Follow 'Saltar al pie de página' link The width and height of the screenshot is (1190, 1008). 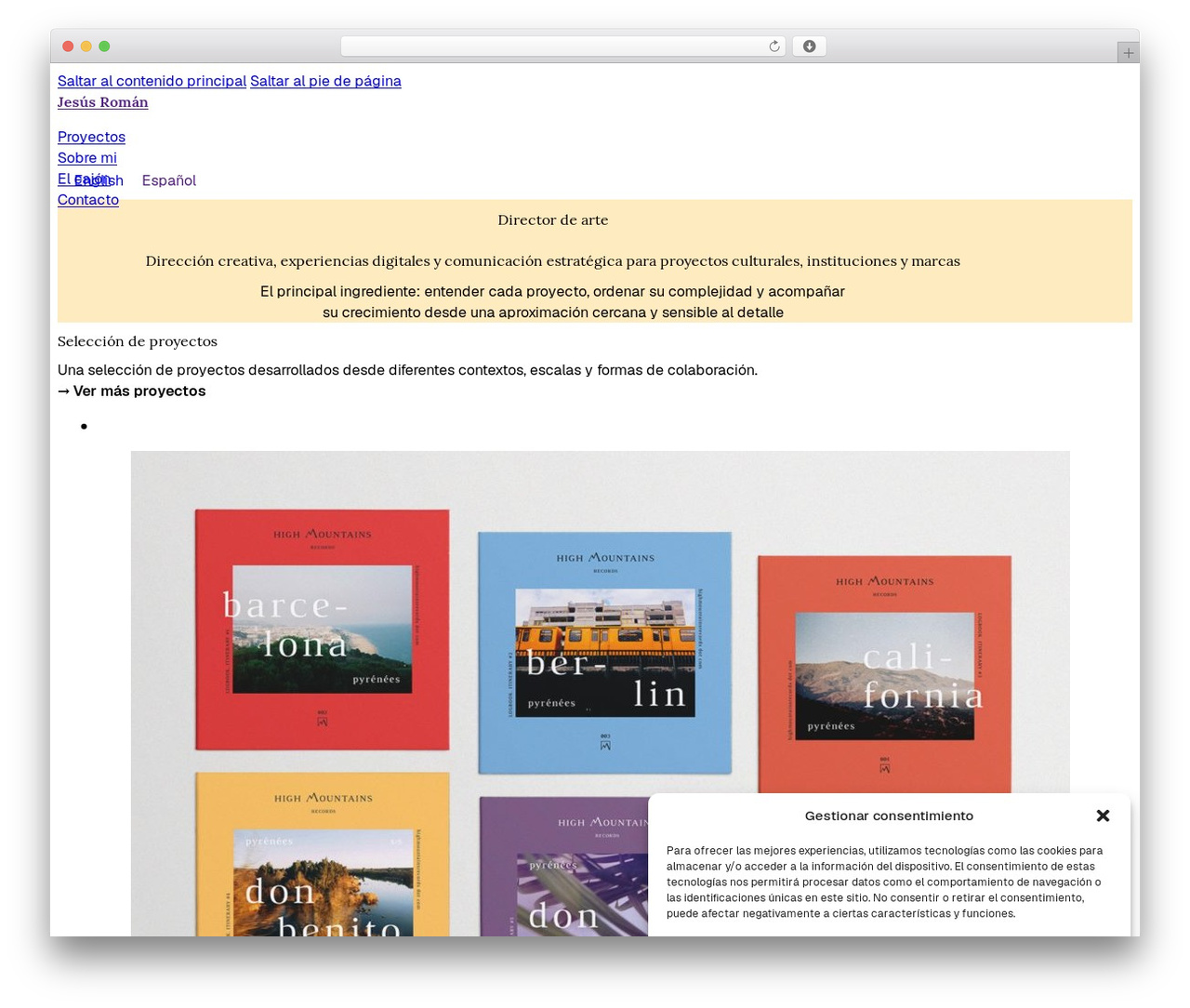325,81
